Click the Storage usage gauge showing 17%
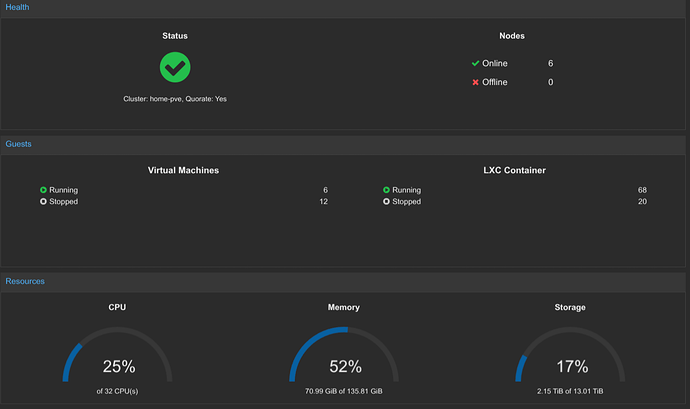The height and width of the screenshot is (409, 690). (x=570, y=354)
